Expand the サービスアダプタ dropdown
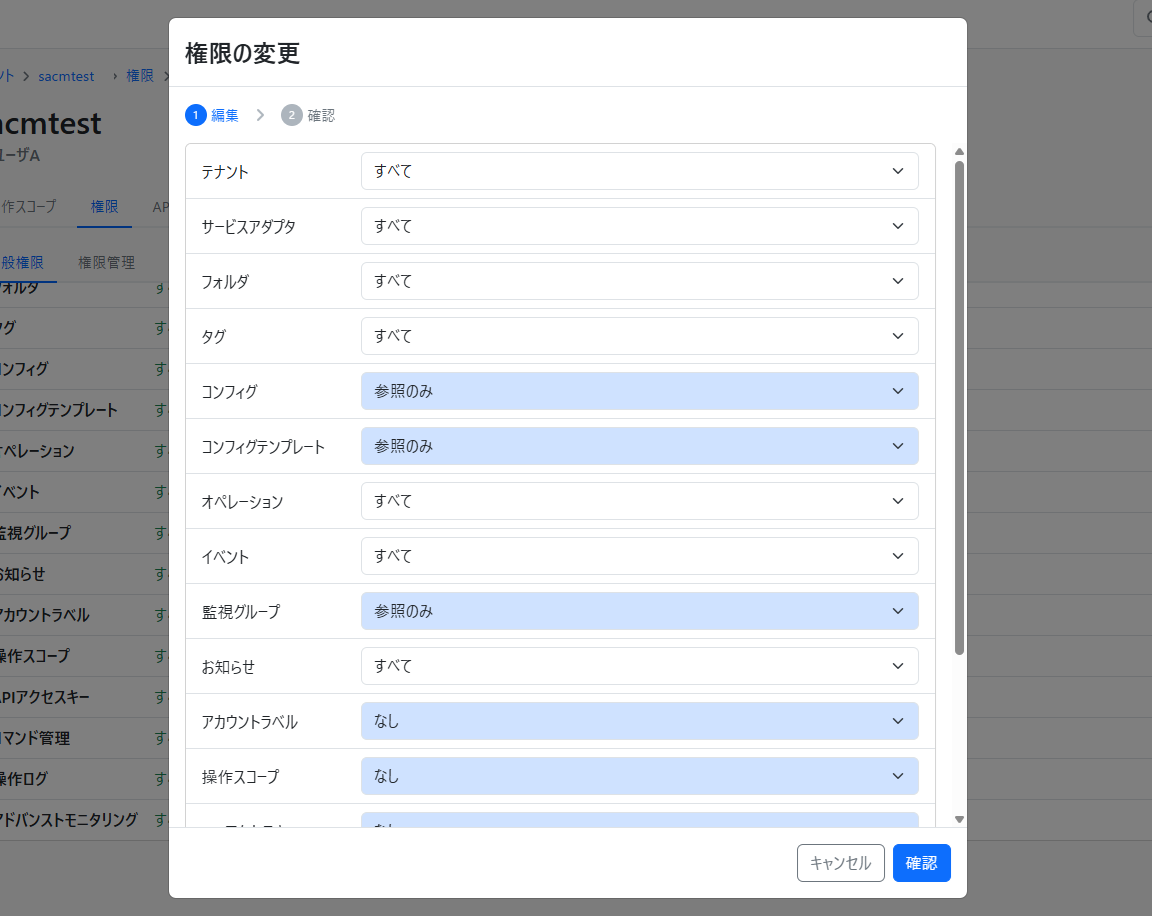This screenshot has height=916, width=1152. [x=639, y=226]
